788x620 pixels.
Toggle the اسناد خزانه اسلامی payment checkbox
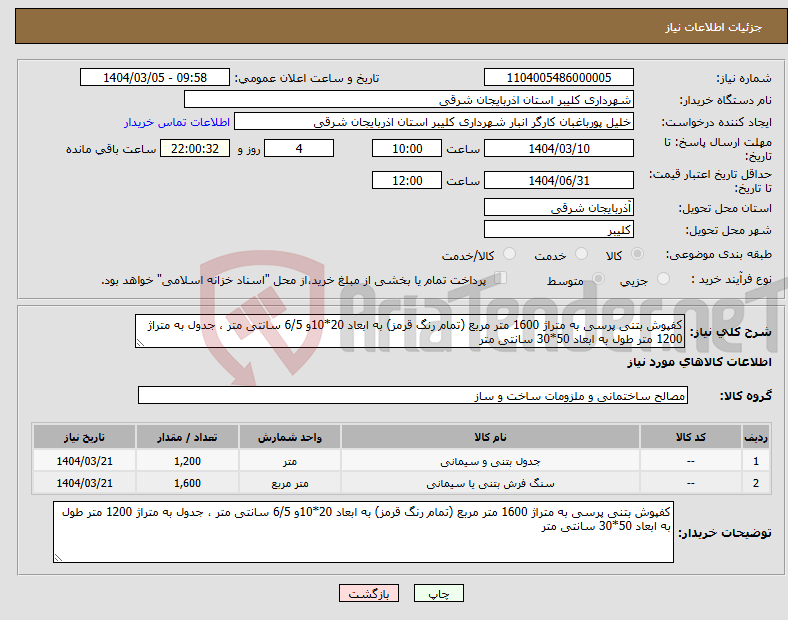point(501,278)
